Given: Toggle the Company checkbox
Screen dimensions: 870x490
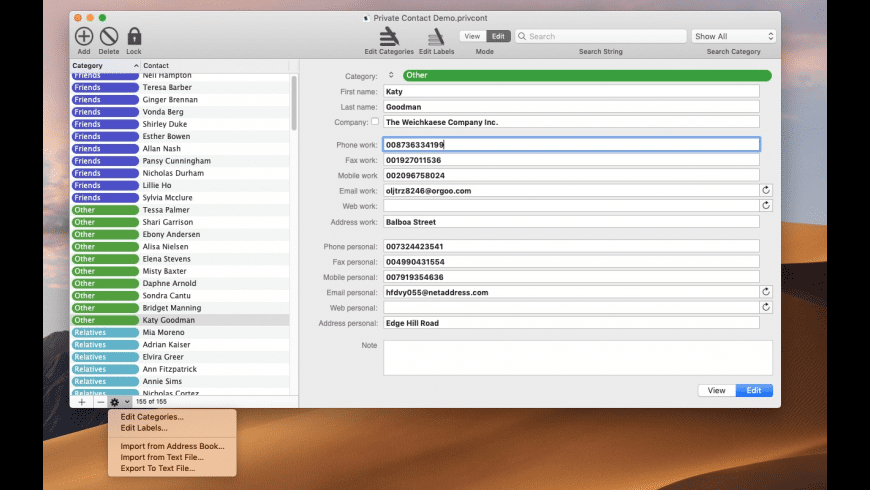Looking at the screenshot, I should pos(375,122).
